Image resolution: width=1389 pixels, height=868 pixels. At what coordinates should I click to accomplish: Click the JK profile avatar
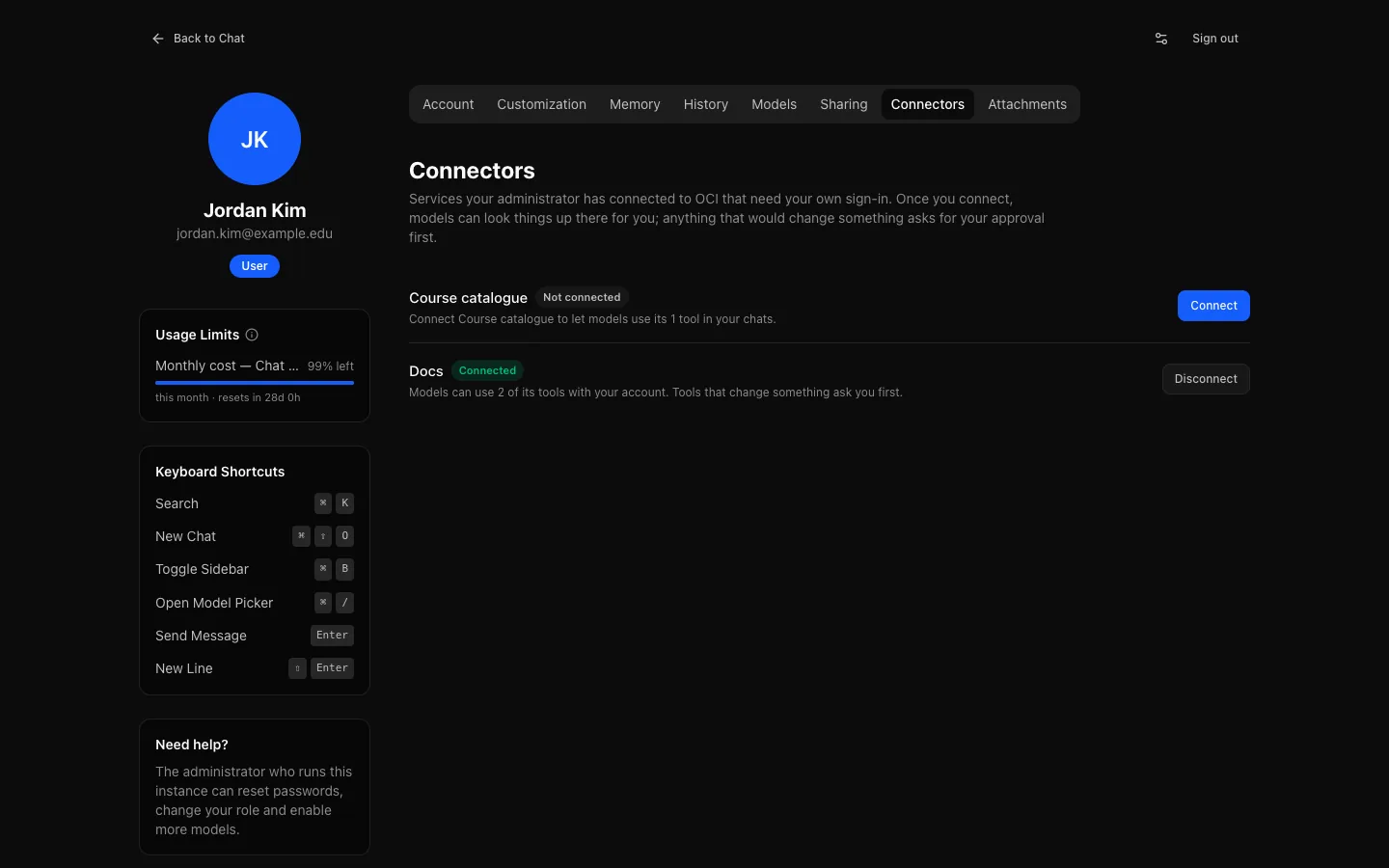(x=255, y=139)
